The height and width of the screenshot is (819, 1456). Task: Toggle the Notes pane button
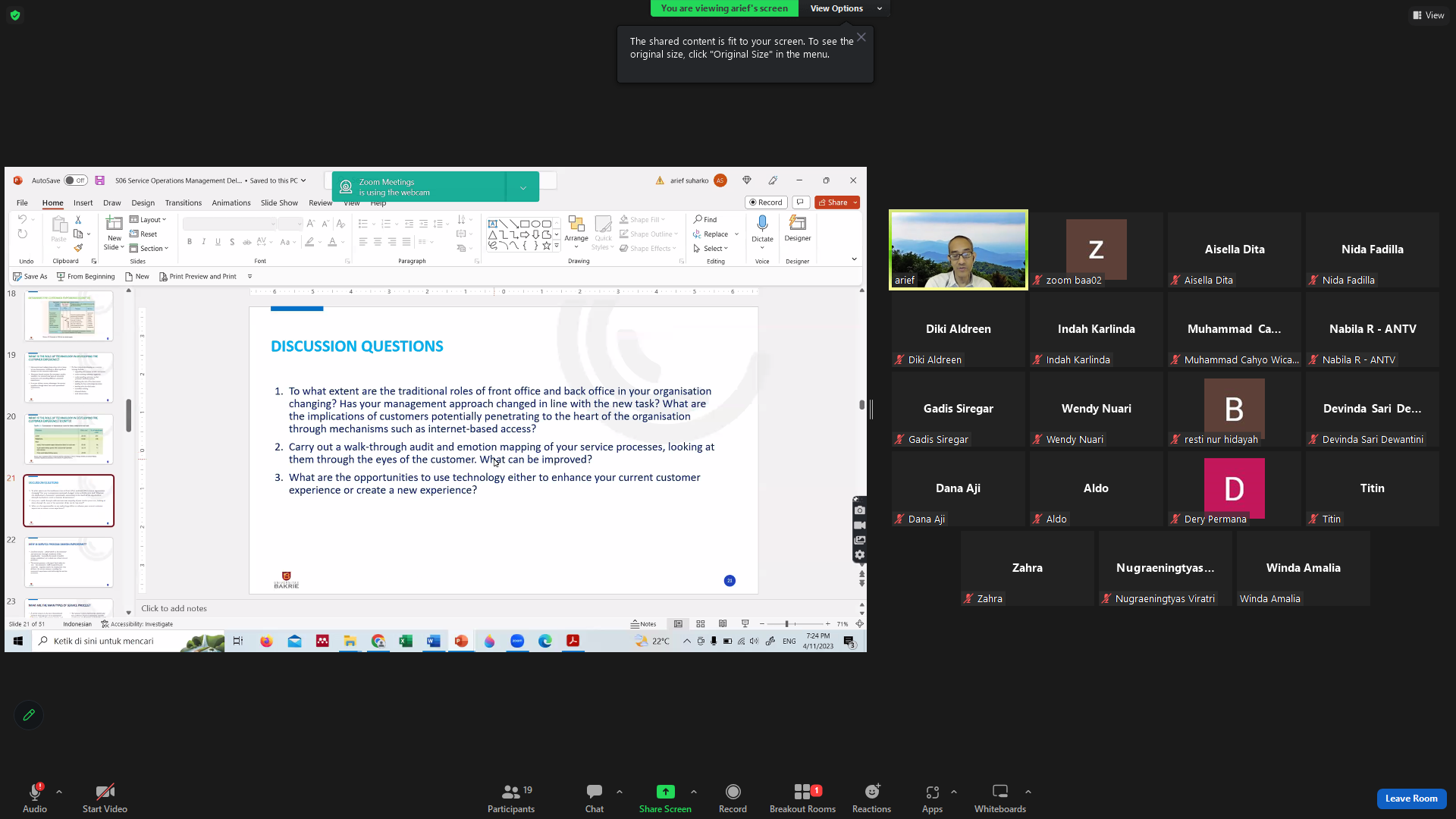coord(644,624)
